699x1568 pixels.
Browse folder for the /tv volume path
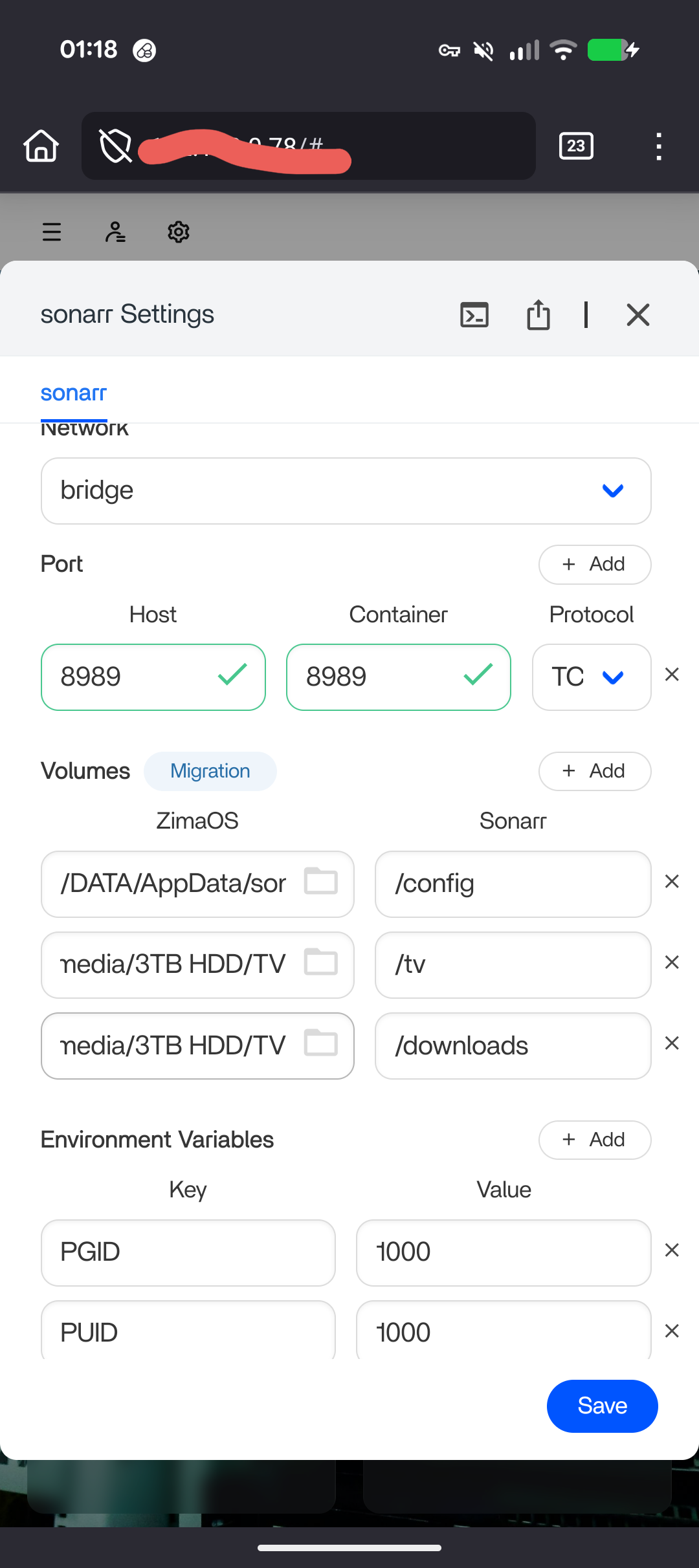(x=321, y=963)
